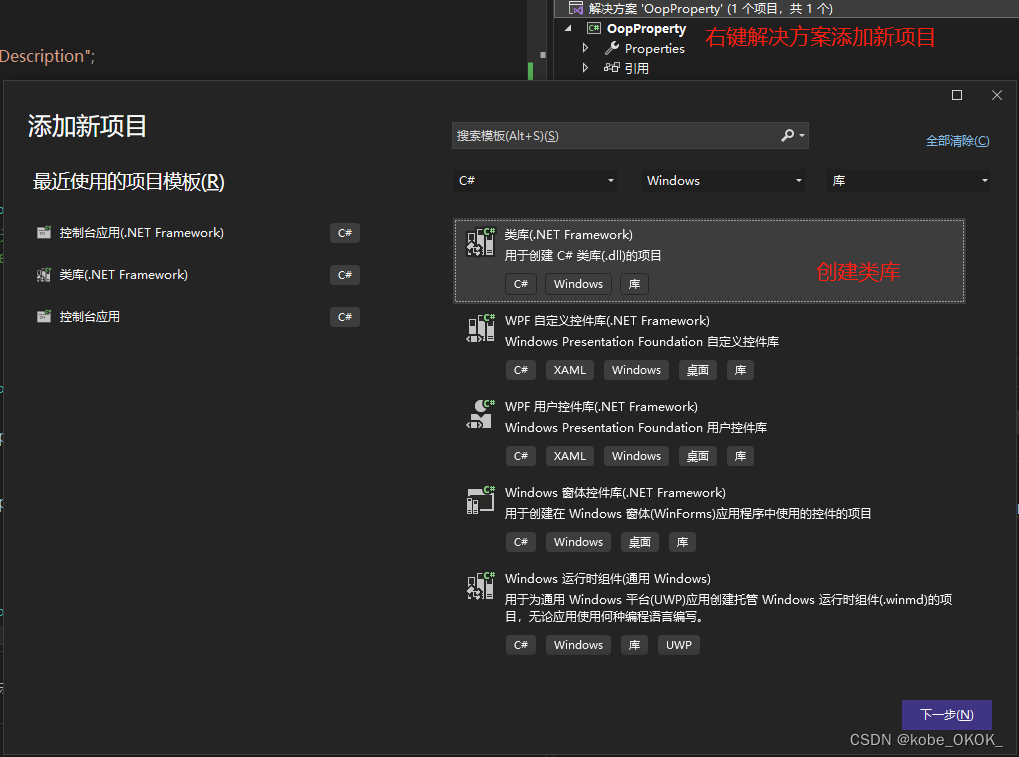Screen dimensions: 1019x757
Task: Select the Properties item in Solution Explorer
Action: (x=654, y=49)
